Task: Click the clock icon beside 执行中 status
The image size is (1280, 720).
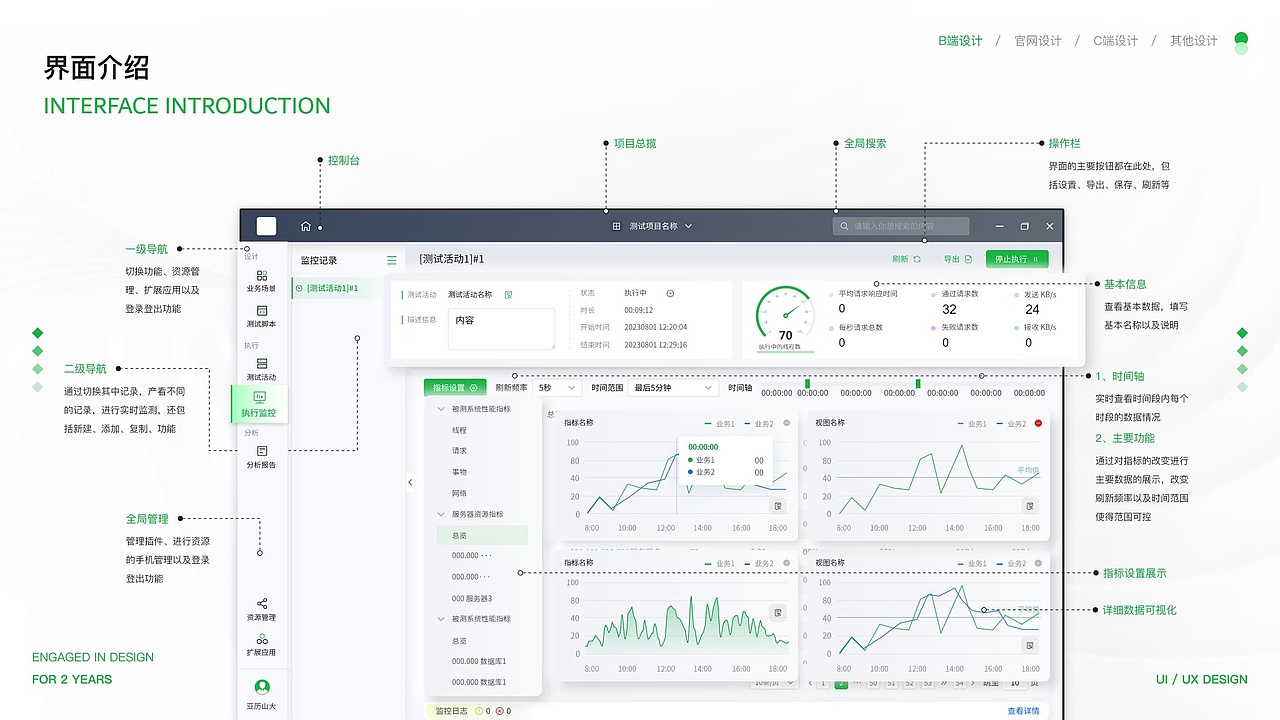Action: click(x=670, y=294)
